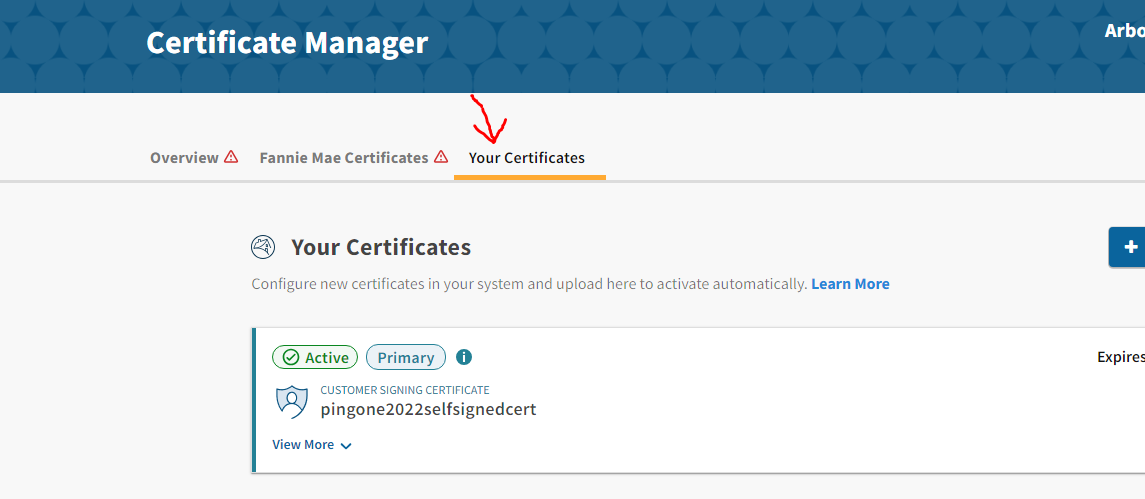Expand the View More chevron arrow
1145x499 pixels.
346,446
